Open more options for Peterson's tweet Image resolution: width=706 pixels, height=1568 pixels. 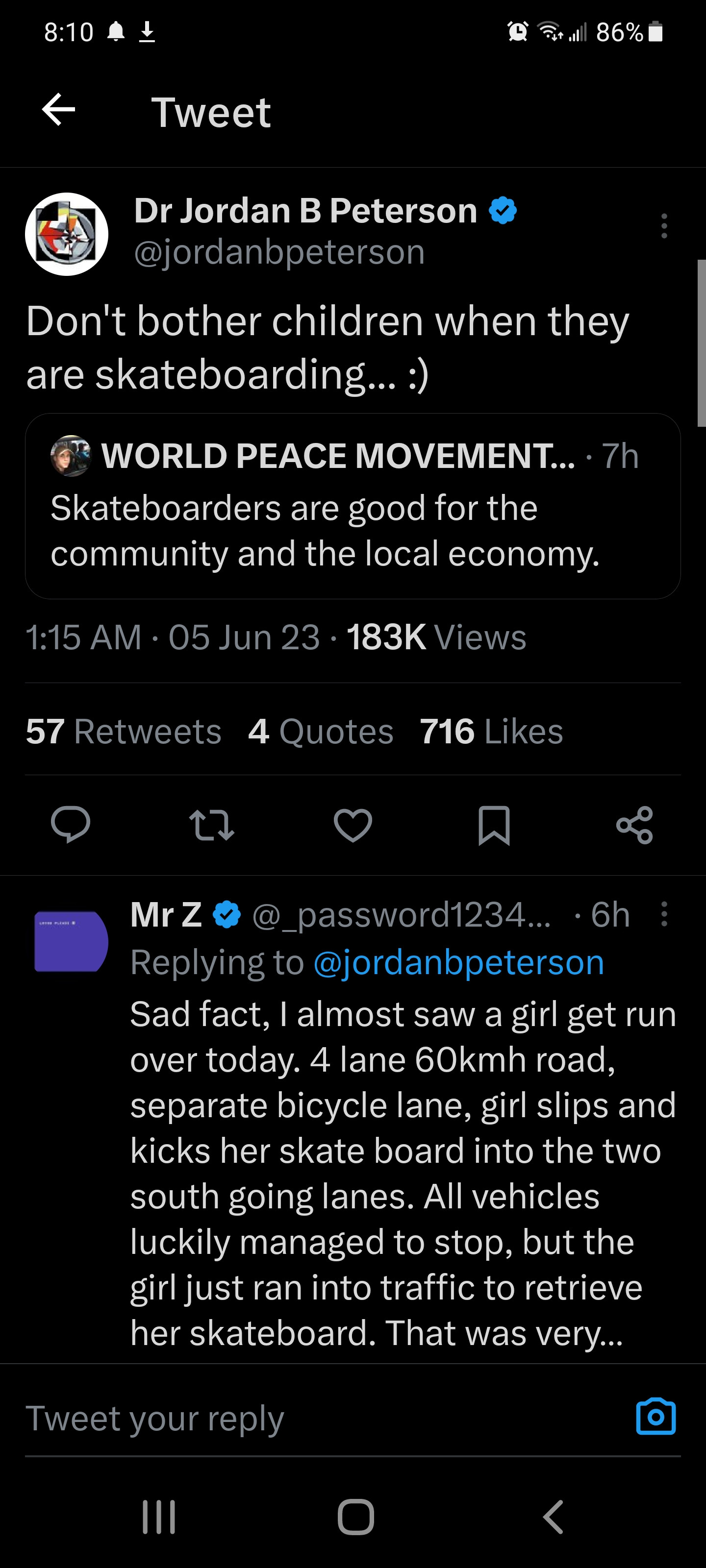664,226
